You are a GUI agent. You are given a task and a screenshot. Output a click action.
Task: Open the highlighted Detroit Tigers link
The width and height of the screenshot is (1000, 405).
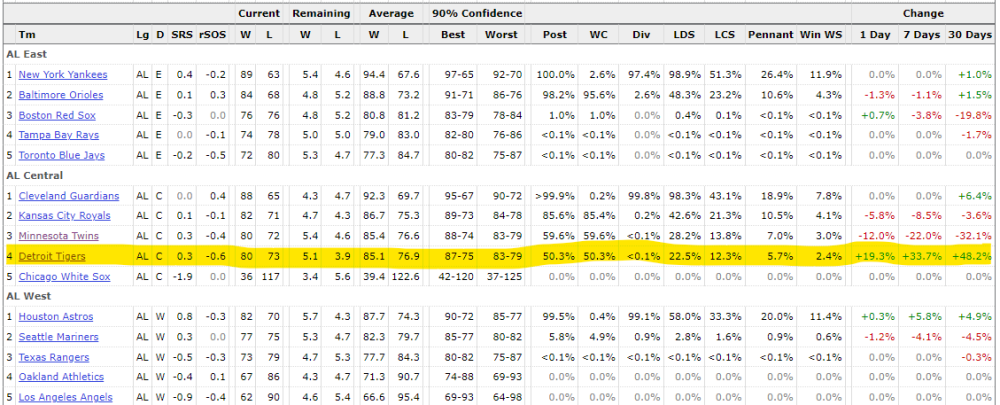[53, 256]
